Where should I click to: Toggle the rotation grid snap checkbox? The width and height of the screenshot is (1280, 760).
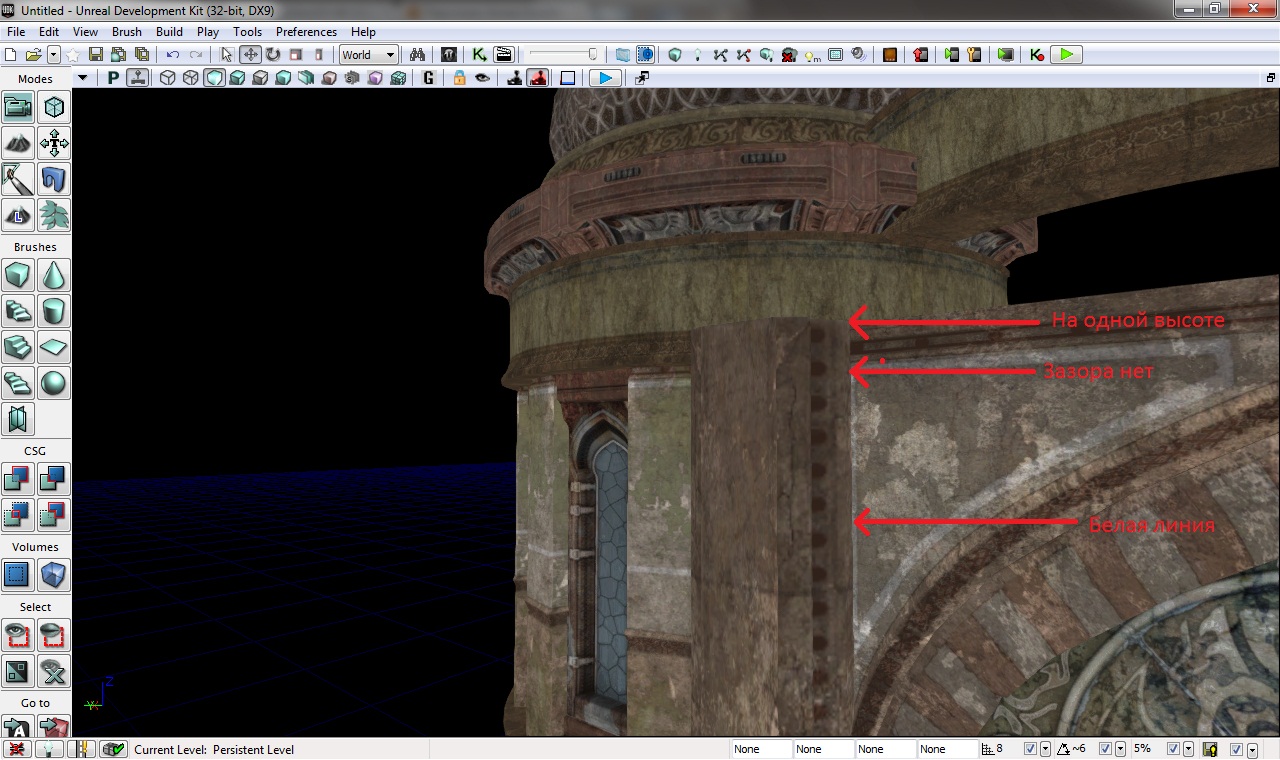point(1105,749)
